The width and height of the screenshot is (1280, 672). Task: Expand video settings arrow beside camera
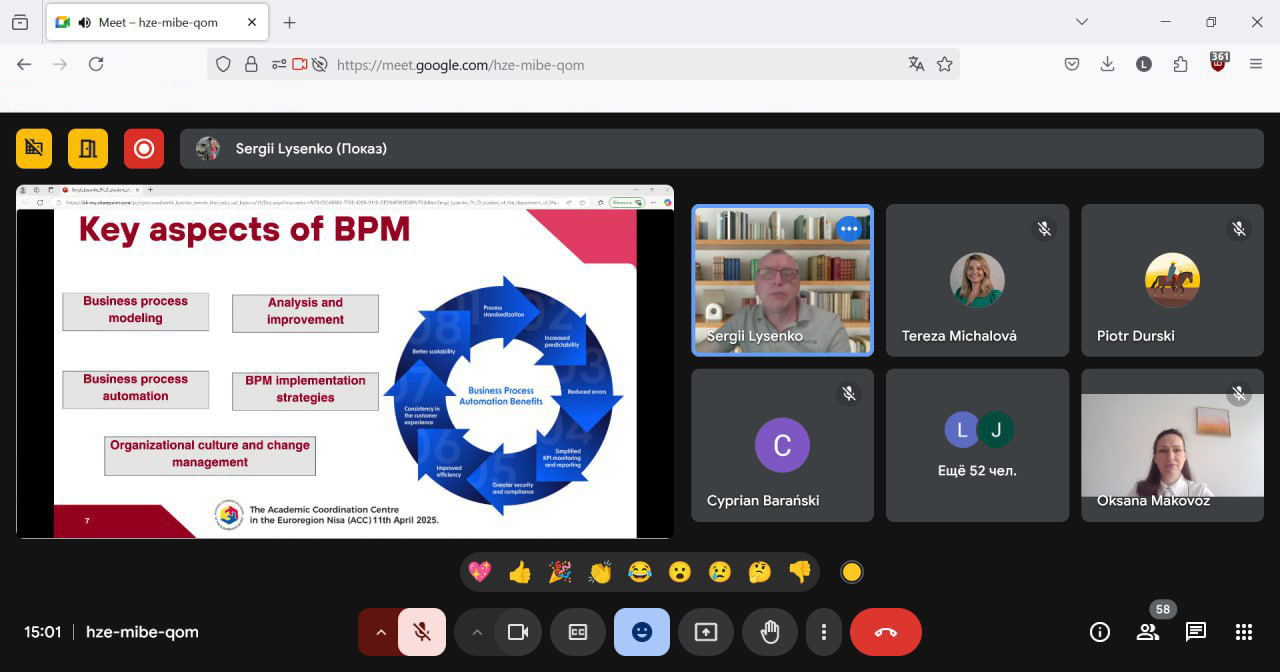click(477, 632)
